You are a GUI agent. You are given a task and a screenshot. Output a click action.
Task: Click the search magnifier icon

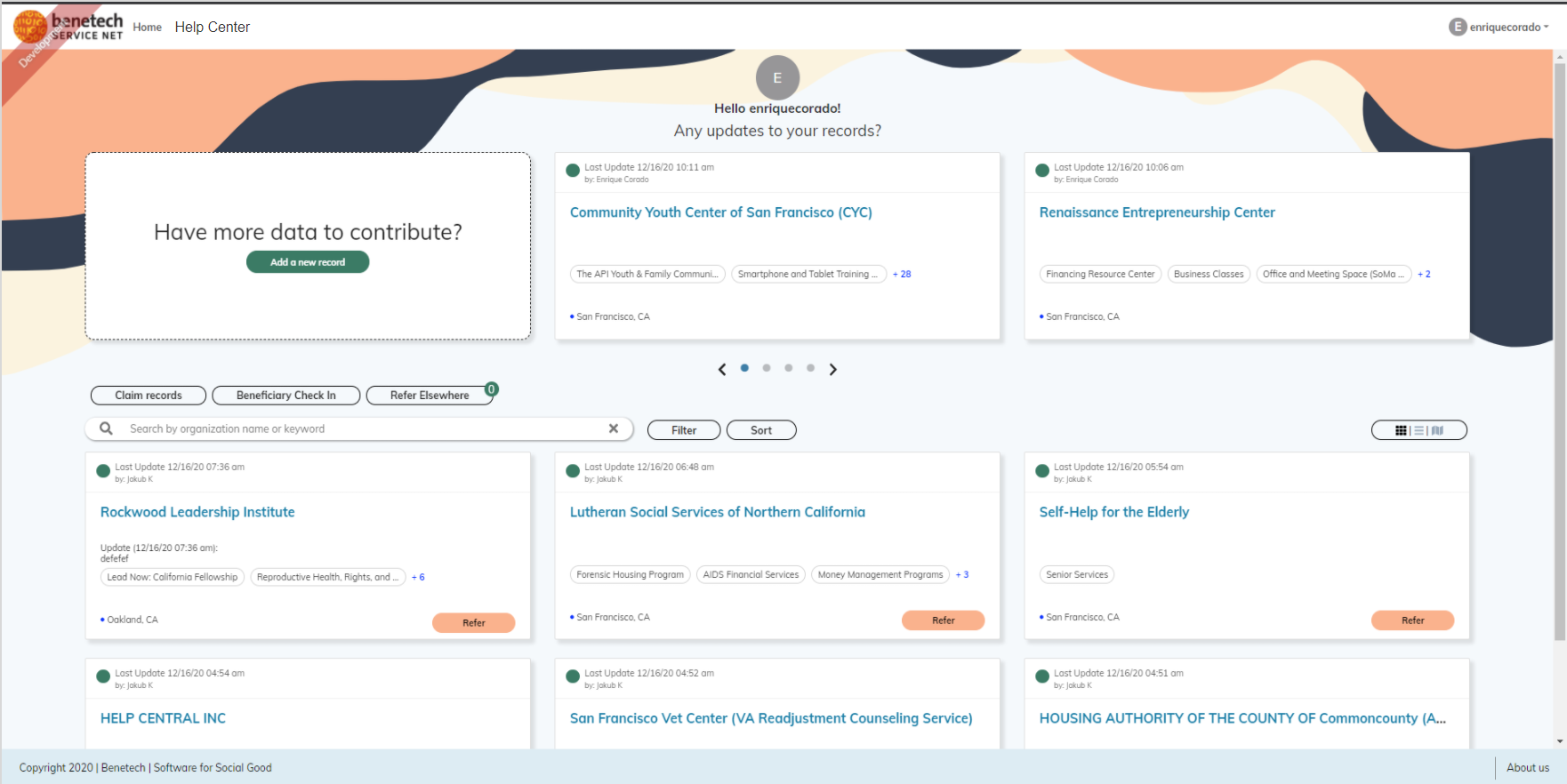(x=107, y=428)
